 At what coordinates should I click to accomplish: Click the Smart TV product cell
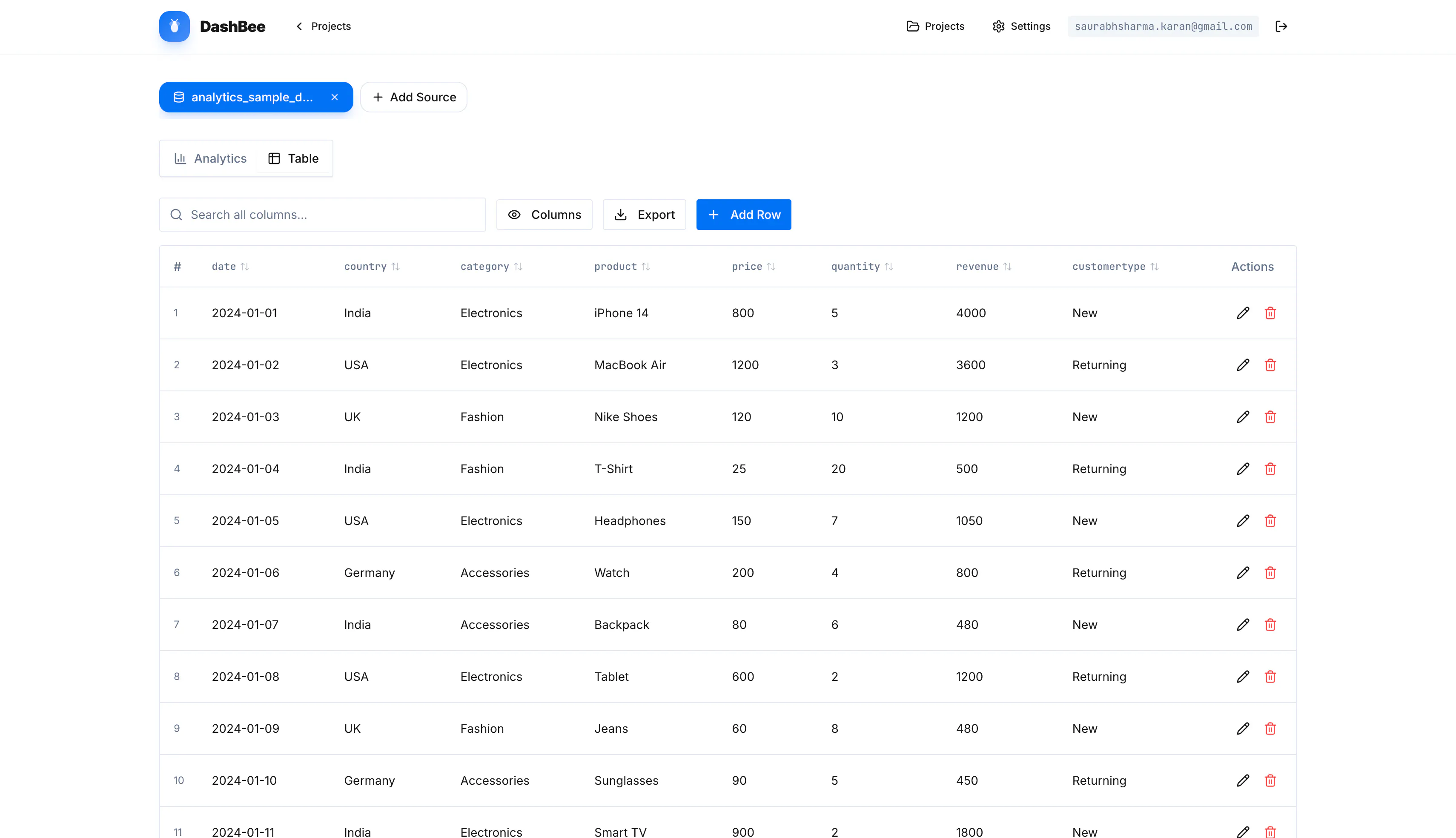point(620,832)
